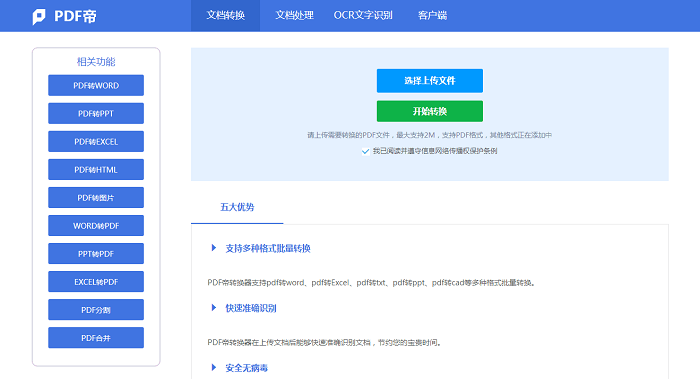Choose PDF转WORD in sidebar
Image resolution: width=700 pixels, height=379 pixels.
(x=96, y=85)
